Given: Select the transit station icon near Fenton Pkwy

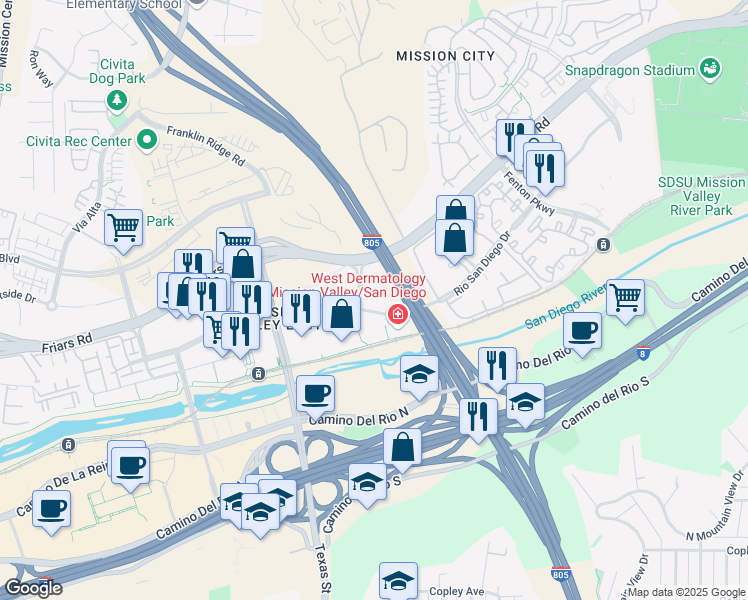Looking at the screenshot, I should coord(603,245).
